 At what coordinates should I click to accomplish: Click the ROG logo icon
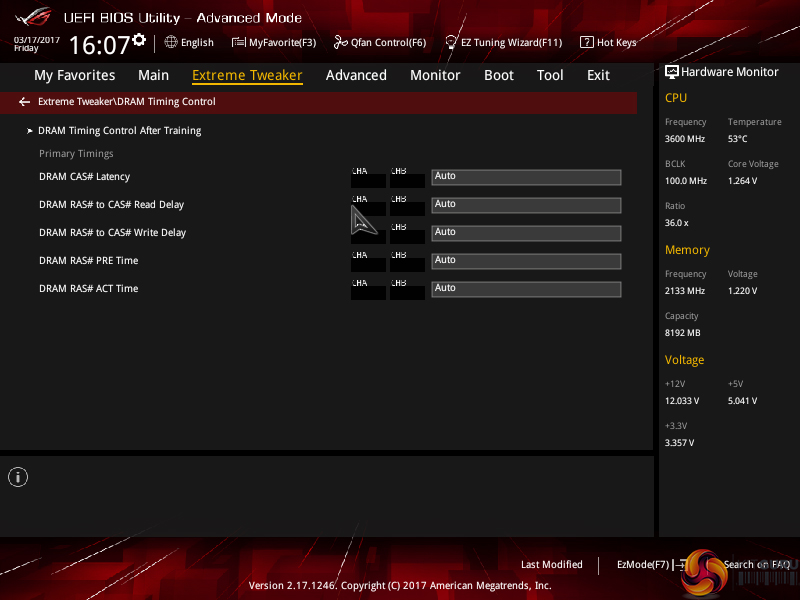coord(34,17)
